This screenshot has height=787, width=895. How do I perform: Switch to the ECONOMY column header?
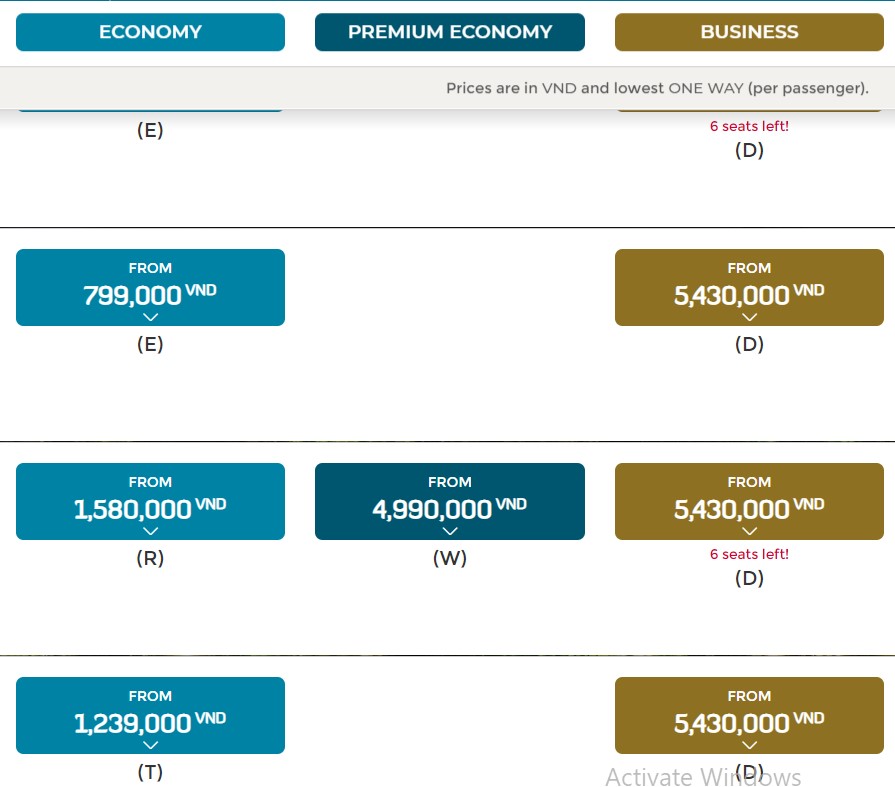[150, 32]
